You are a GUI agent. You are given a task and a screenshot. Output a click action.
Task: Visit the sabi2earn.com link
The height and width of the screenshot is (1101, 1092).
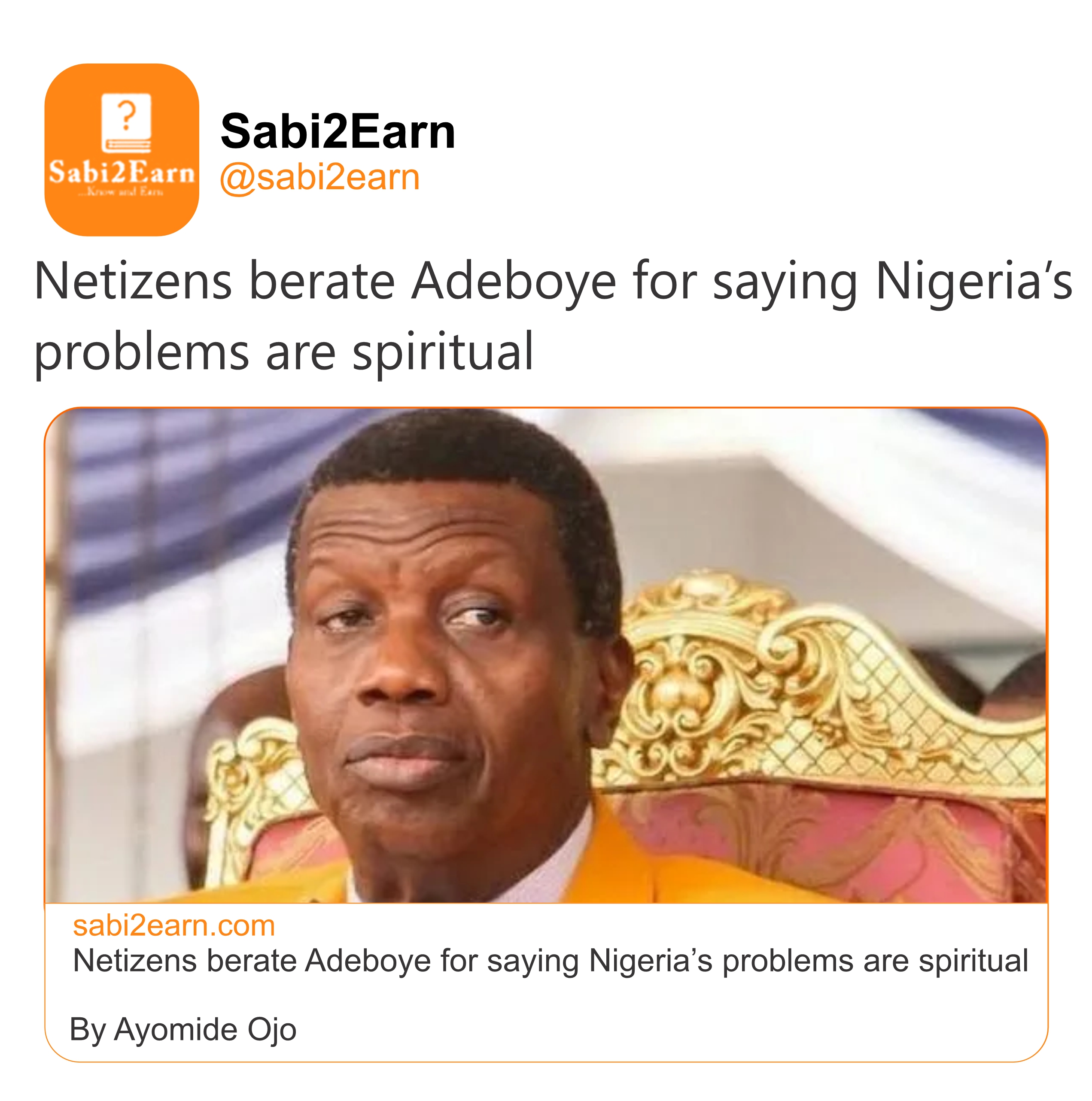[174, 925]
